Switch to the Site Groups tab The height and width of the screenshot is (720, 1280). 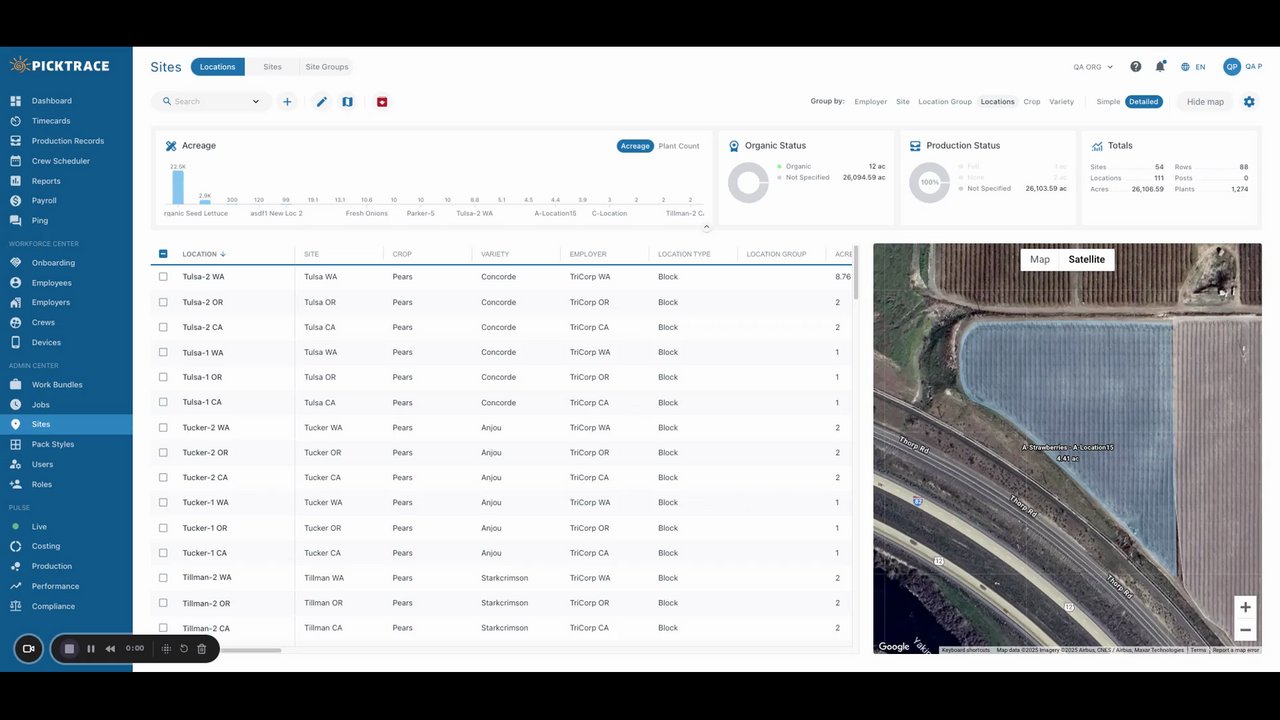pos(327,67)
